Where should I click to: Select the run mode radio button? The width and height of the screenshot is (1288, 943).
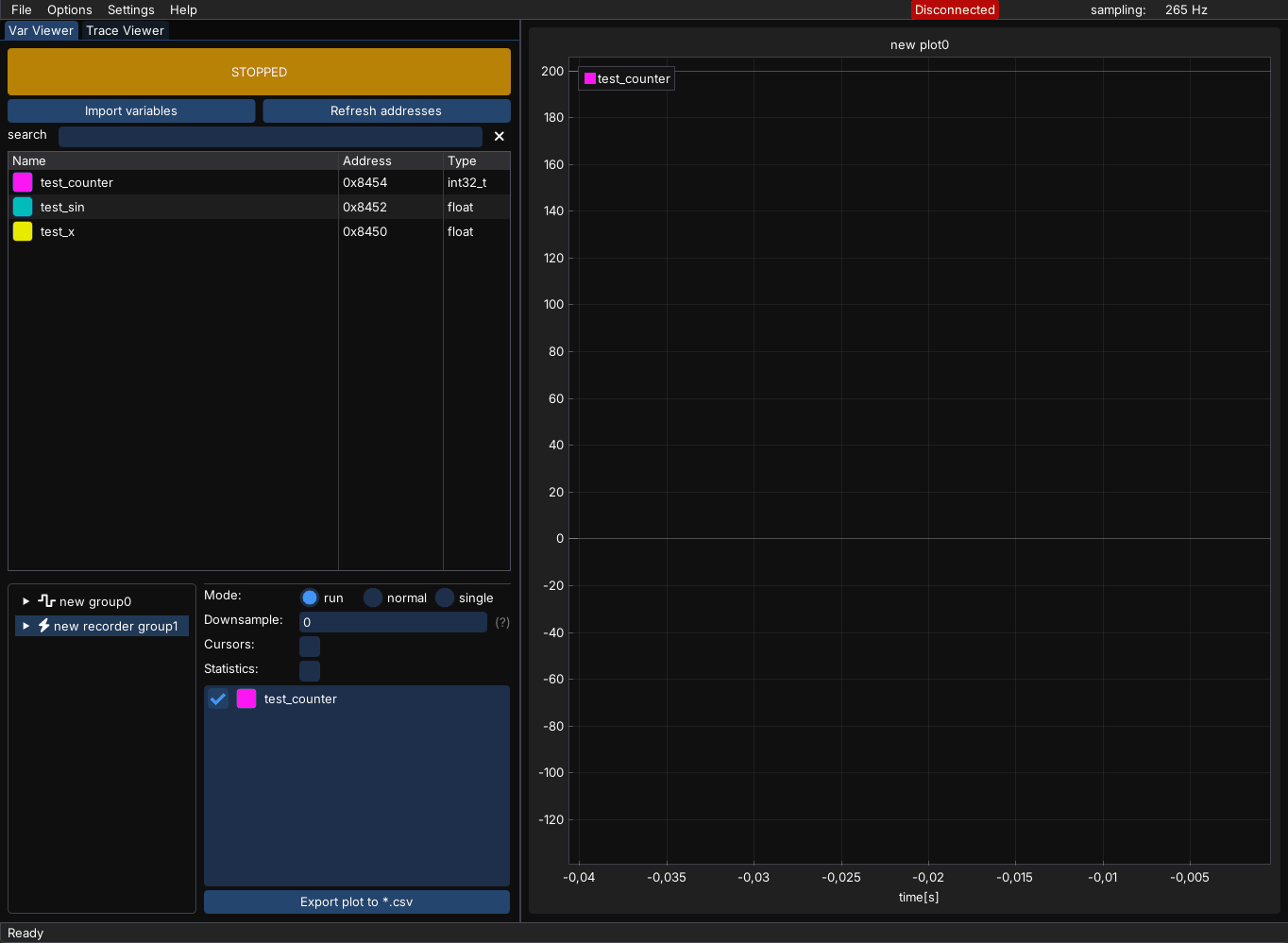(310, 598)
